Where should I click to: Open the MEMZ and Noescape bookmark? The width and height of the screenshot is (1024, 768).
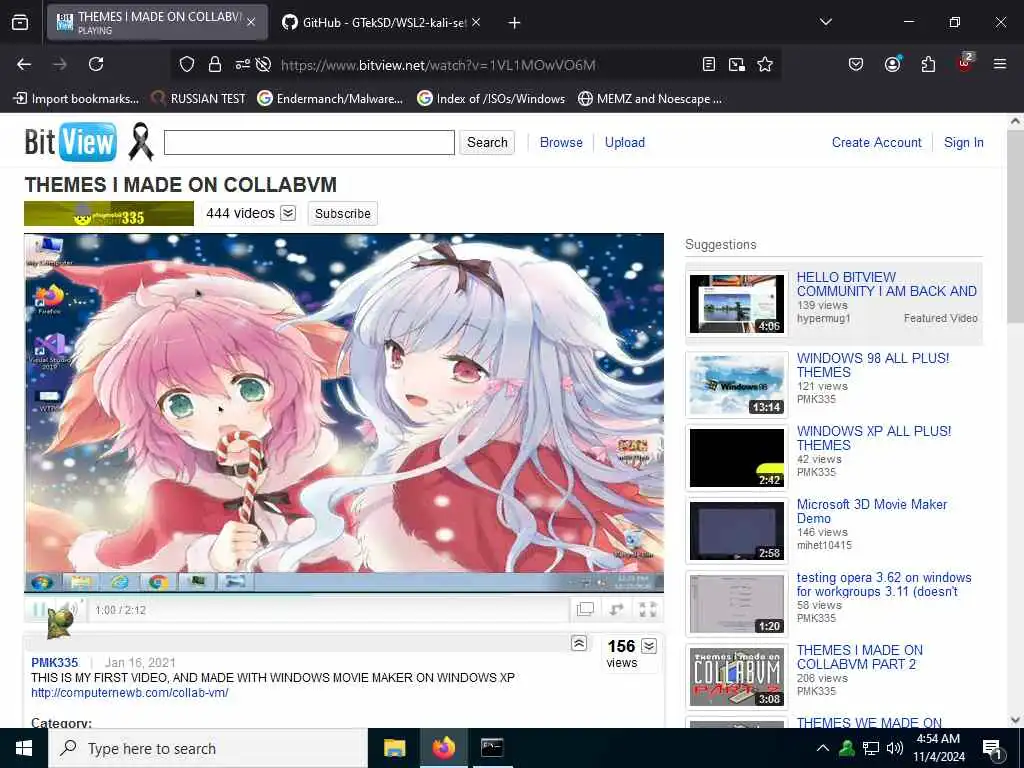point(650,99)
